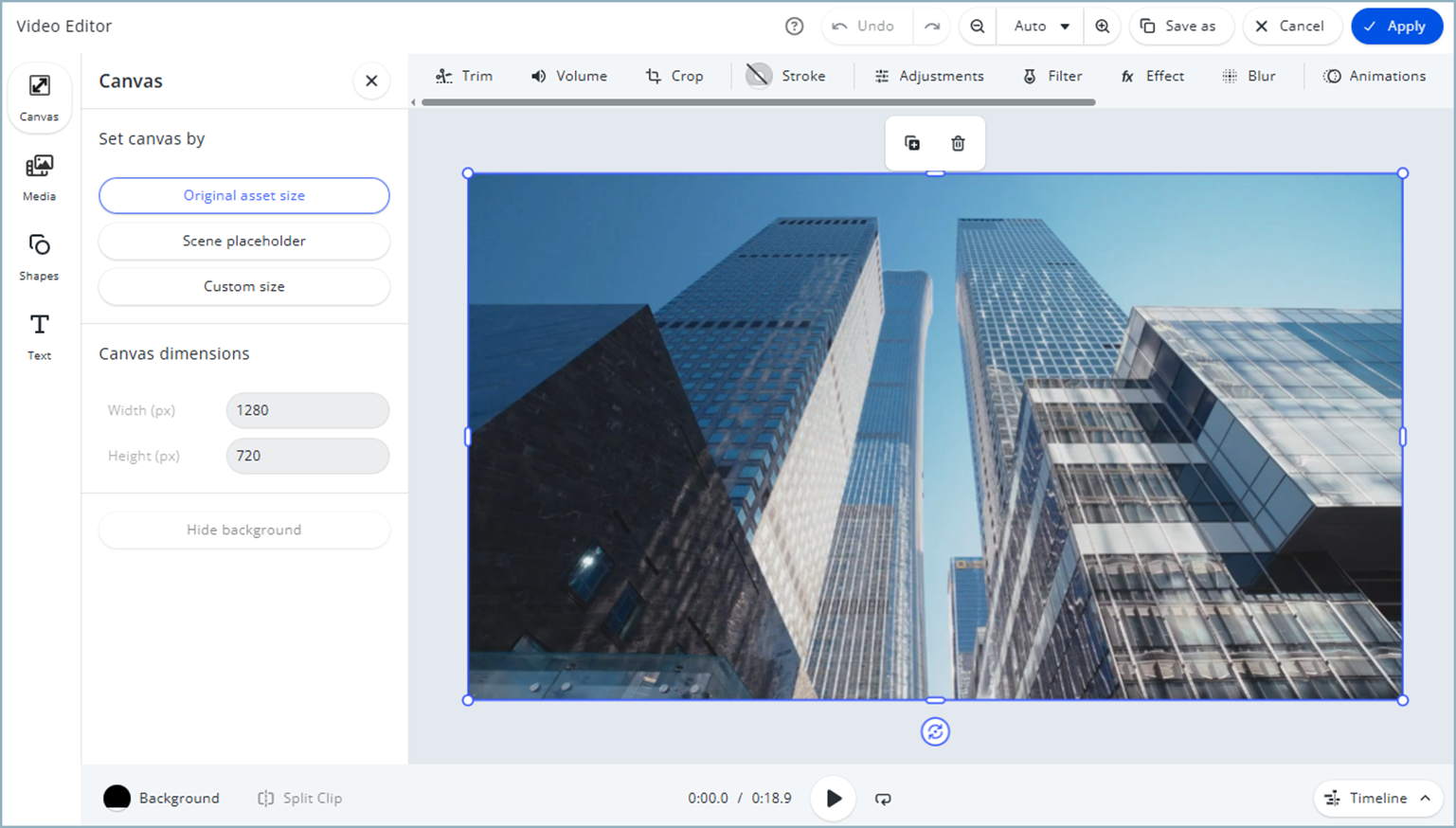
Task: Apply changes with the Apply button
Action: click(x=1397, y=27)
